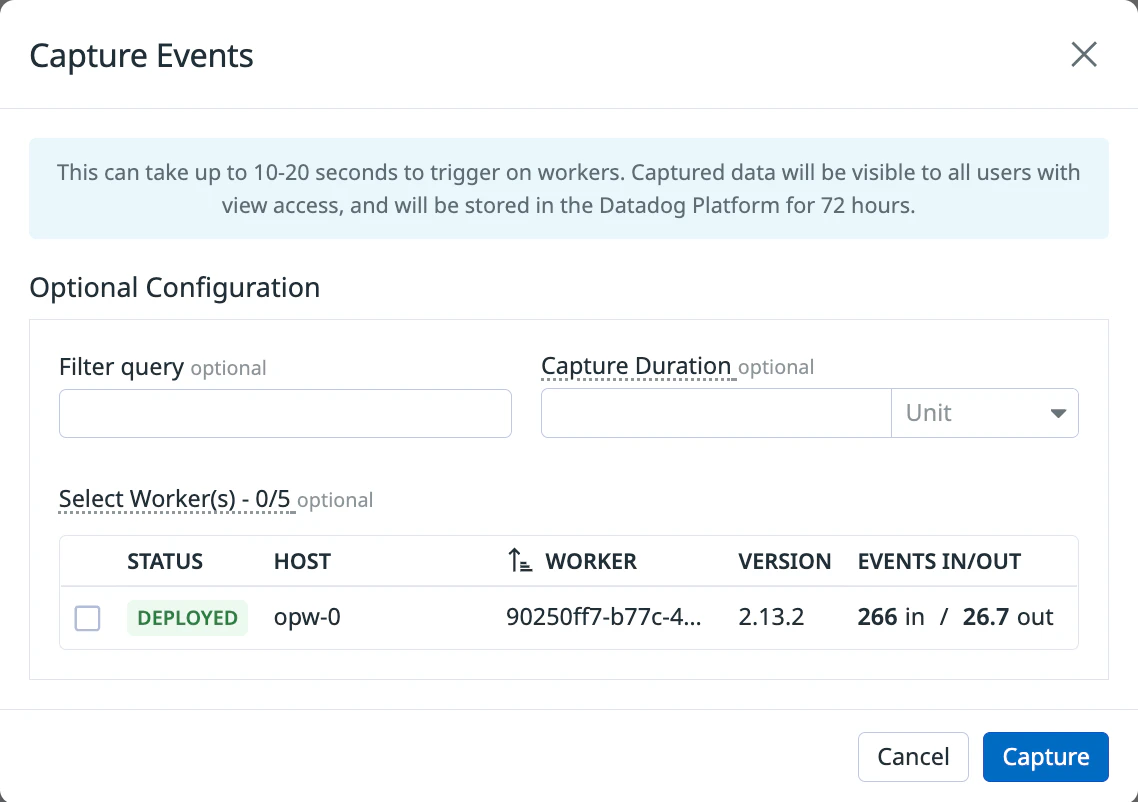Open the Unit dropdown
Screen dimensions: 1138x802
tap(984, 413)
